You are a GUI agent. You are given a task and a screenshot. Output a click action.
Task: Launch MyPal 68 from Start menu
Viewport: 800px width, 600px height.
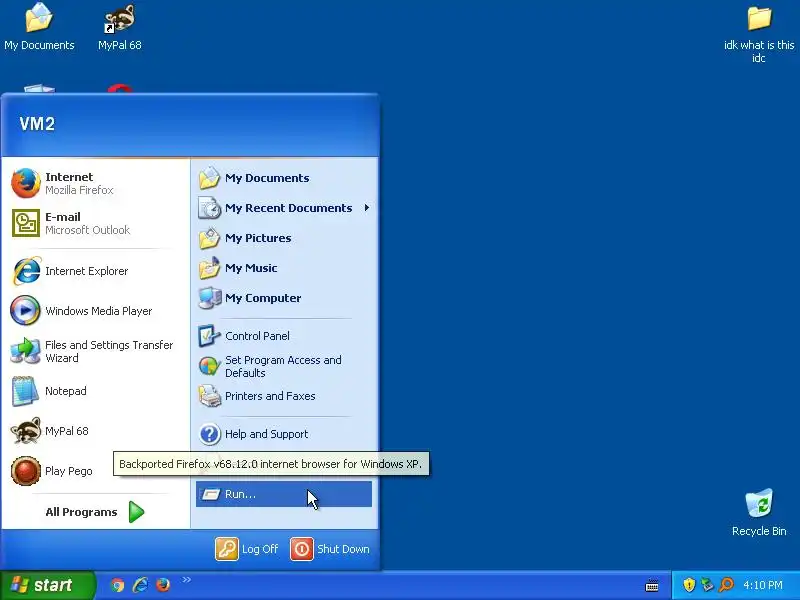(95, 431)
